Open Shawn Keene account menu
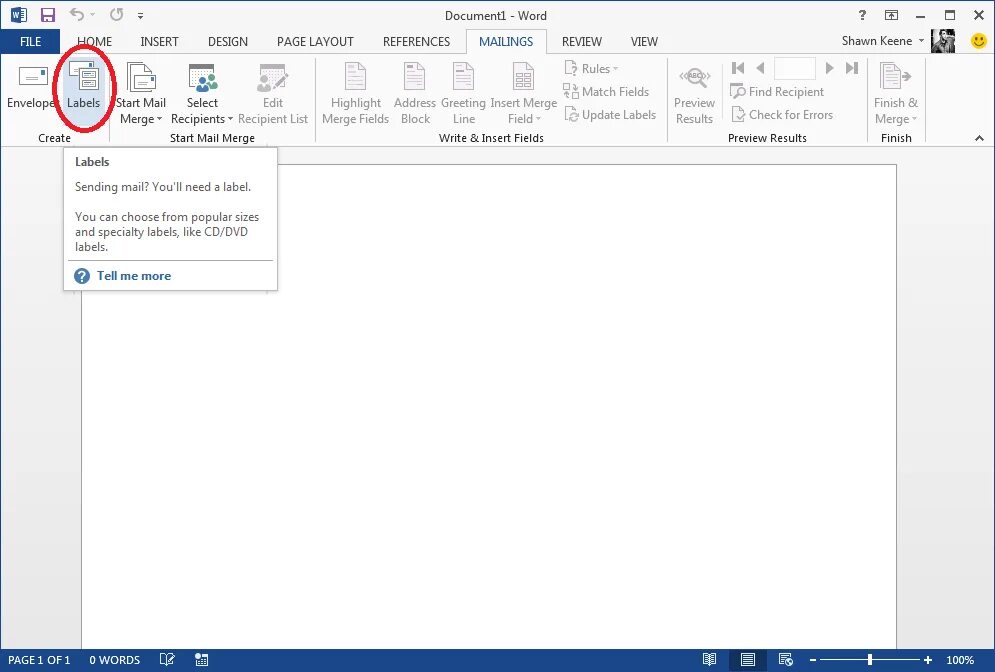The height and width of the screenshot is (672, 995). [883, 41]
